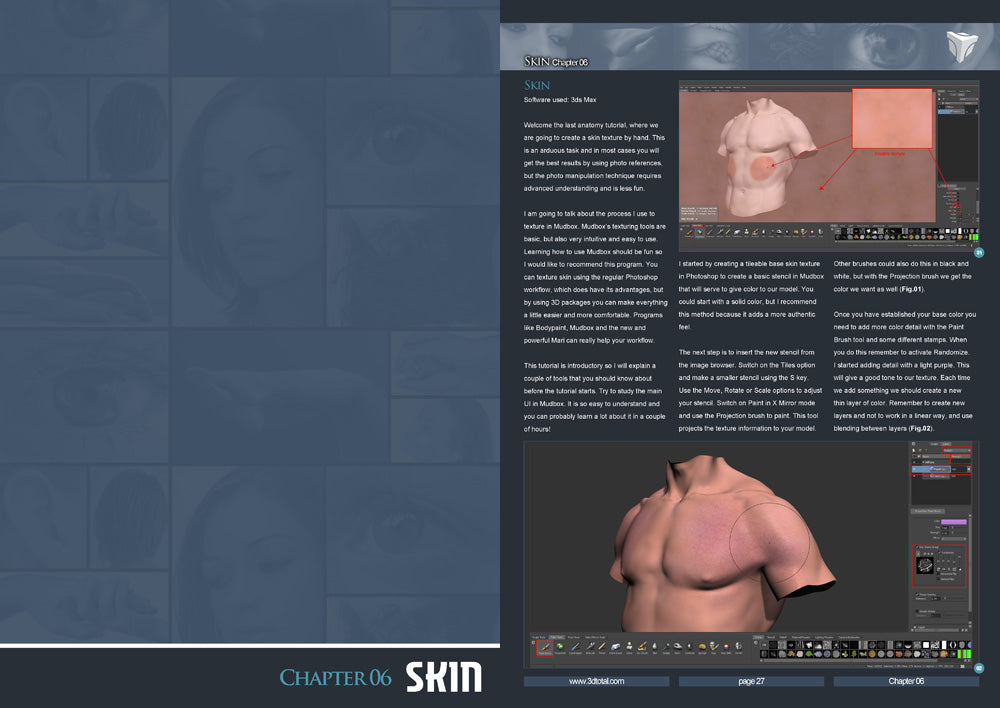Activate the Dry Brush tool
Screen dimensions: 1000x708
(x=642, y=650)
